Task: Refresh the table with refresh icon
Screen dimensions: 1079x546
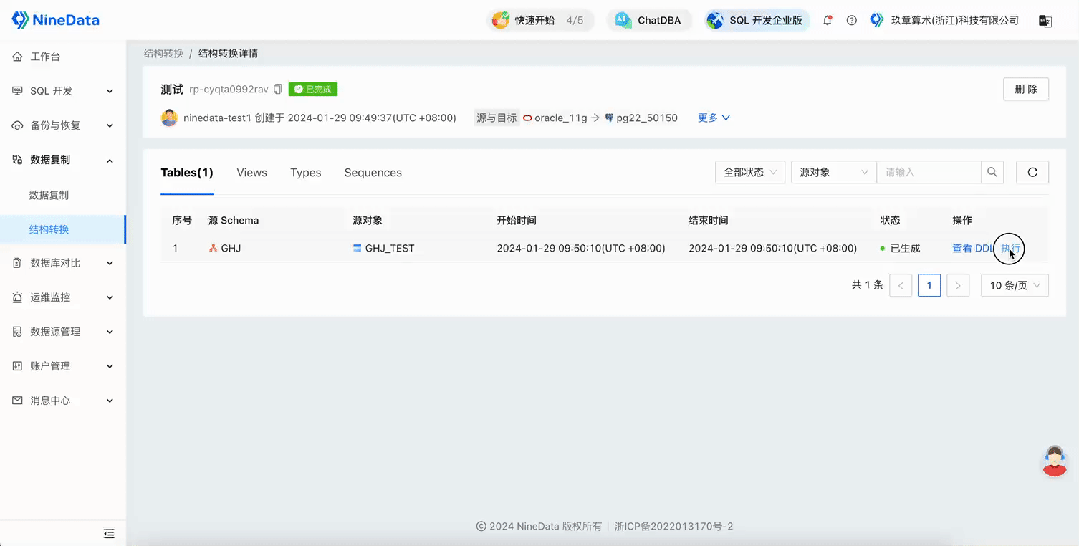Action: point(1032,173)
